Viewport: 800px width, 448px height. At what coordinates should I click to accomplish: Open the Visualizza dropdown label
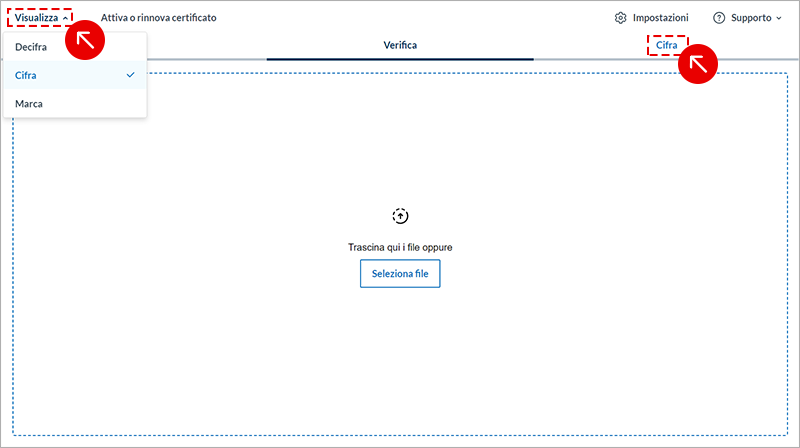[36, 18]
